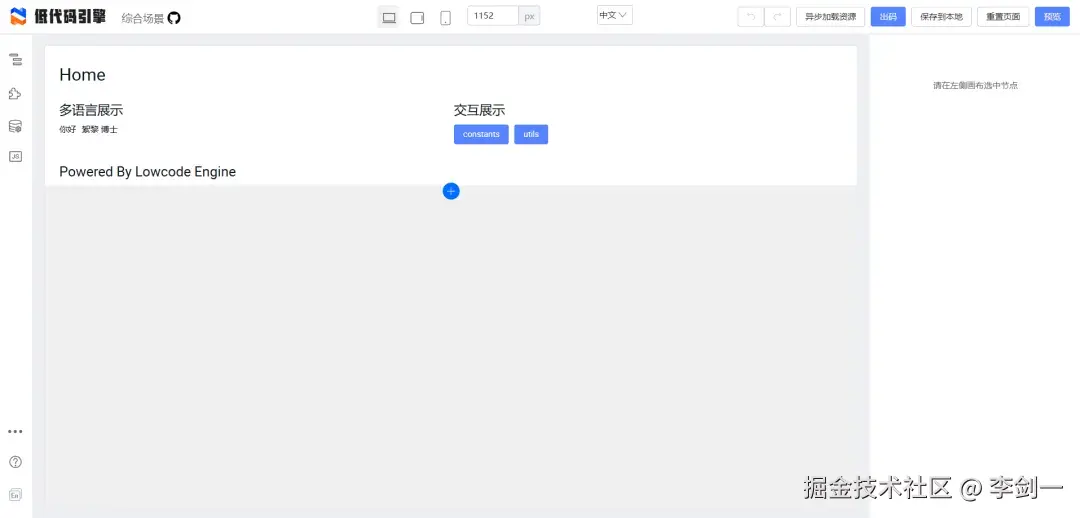Click the three-dots more icon in sidebar
The image size is (1080, 518).
tap(15, 432)
